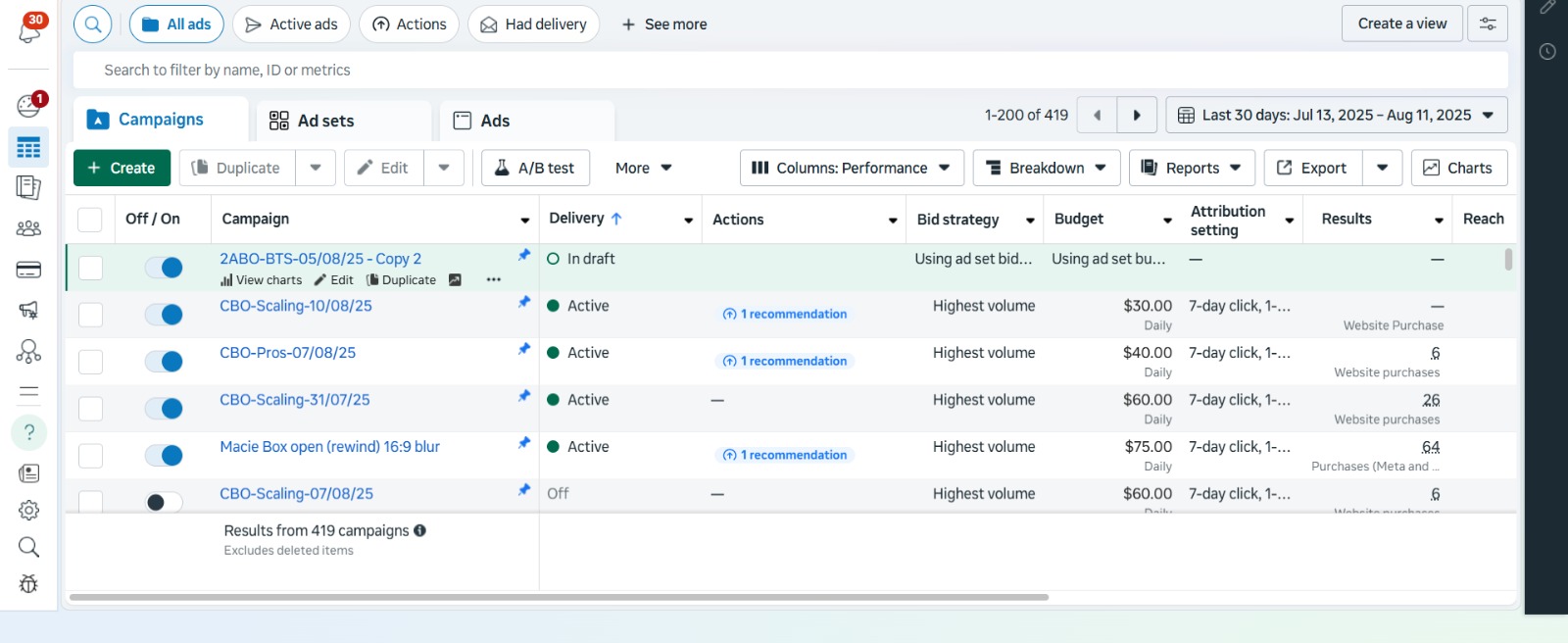Toggle off the CBO-Scaling-31/07/25 campaign
The image size is (1568, 643).
click(164, 409)
